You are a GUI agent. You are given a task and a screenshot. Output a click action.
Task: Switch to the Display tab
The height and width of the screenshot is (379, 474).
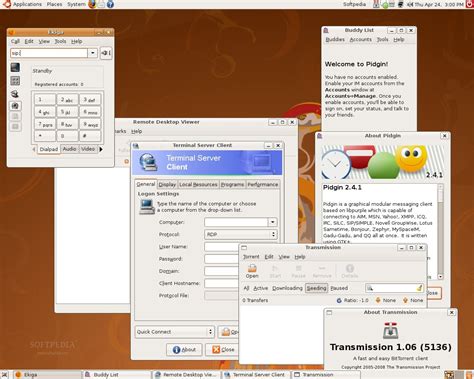coord(167,184)
